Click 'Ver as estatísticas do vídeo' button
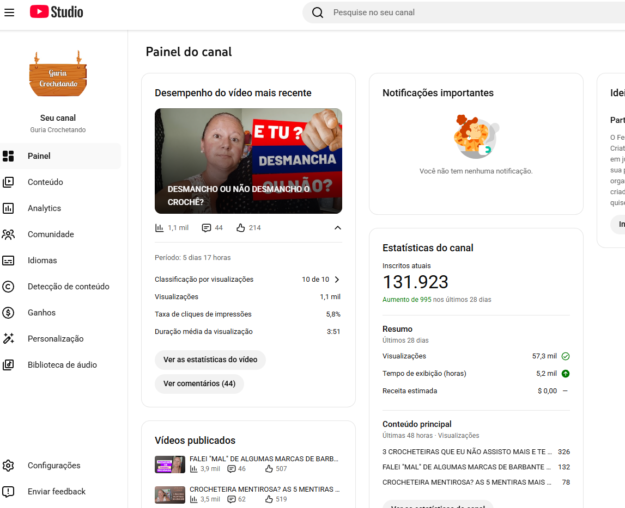The height and width of the screenshot is (508, 625). point(210,360)
